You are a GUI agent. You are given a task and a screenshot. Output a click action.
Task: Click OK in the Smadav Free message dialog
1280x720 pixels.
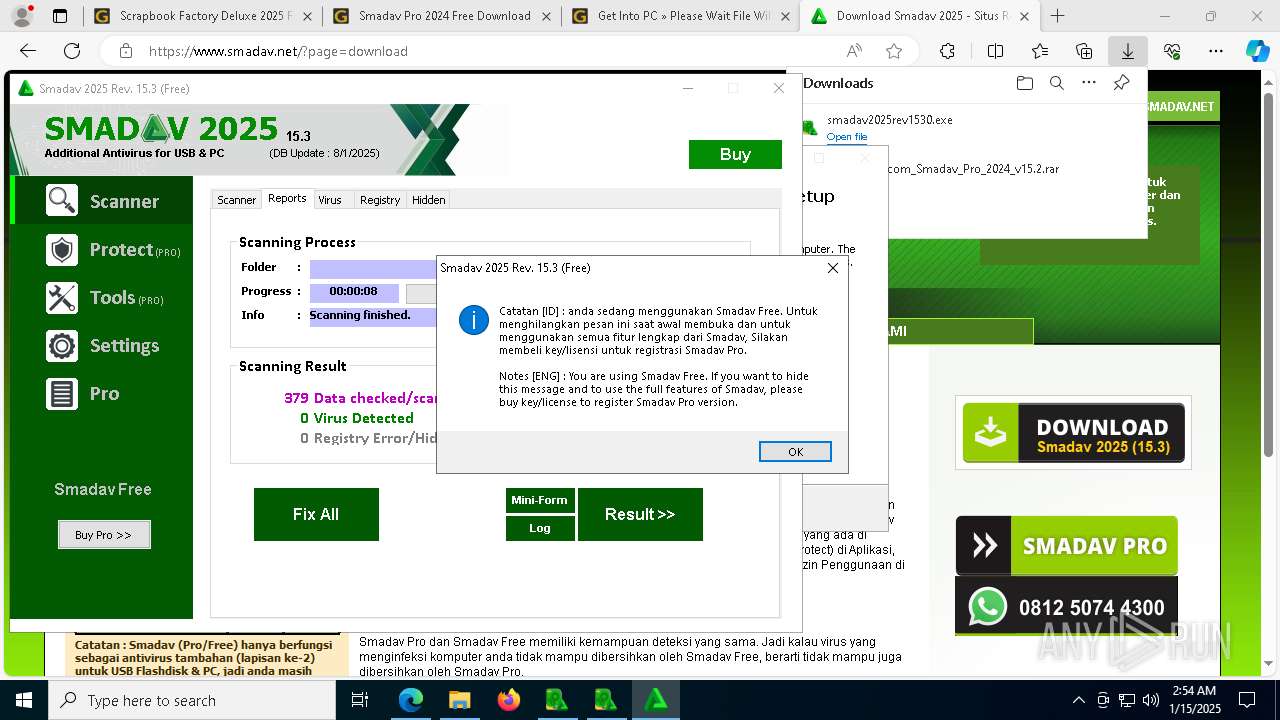coord(795,452)
